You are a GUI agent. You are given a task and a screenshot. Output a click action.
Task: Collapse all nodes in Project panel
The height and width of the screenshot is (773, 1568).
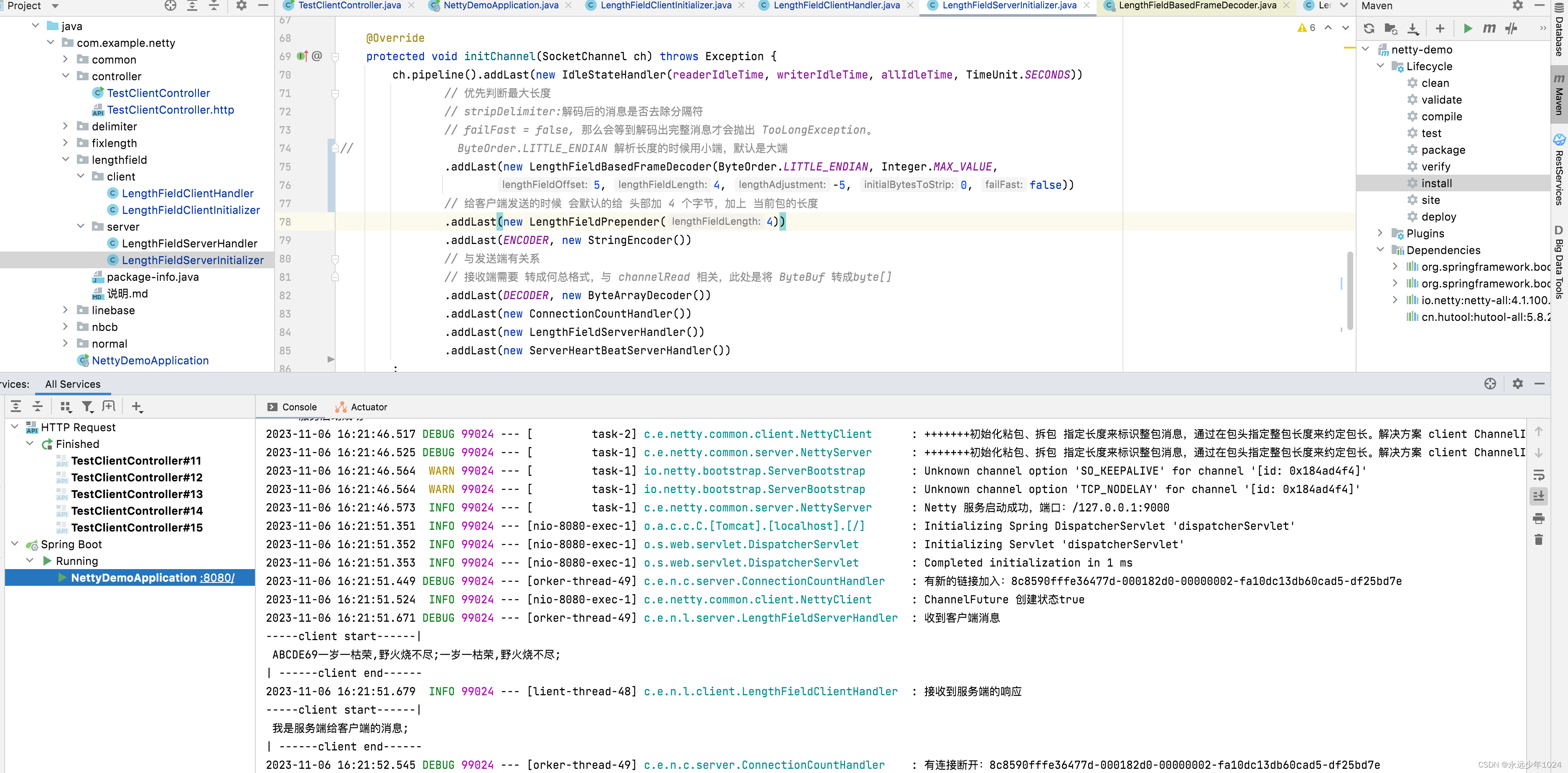click(x=214, y=5)
